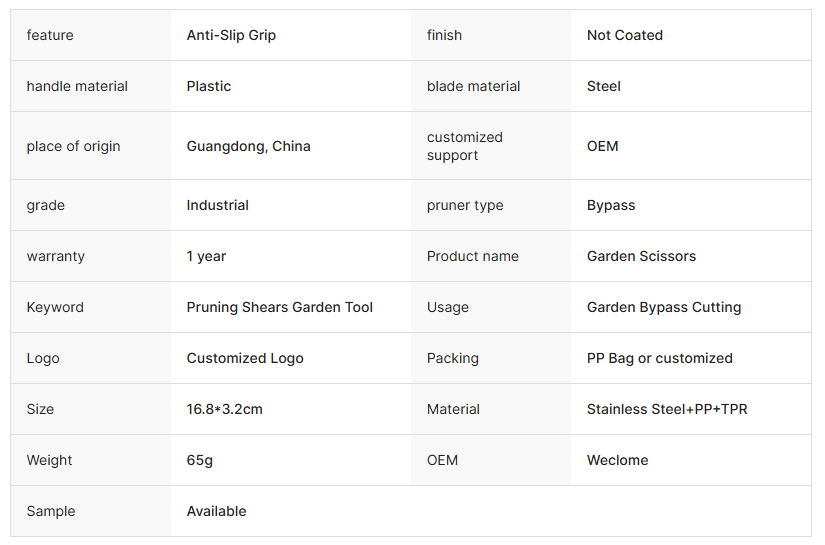Click the 'Garden Bypass Cutting' usage value

(664, 307)
